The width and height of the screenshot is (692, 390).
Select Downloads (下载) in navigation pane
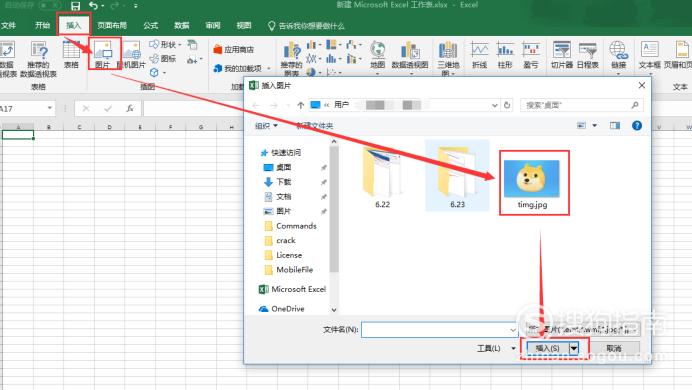pyautogui.click(x=278, y=182)
